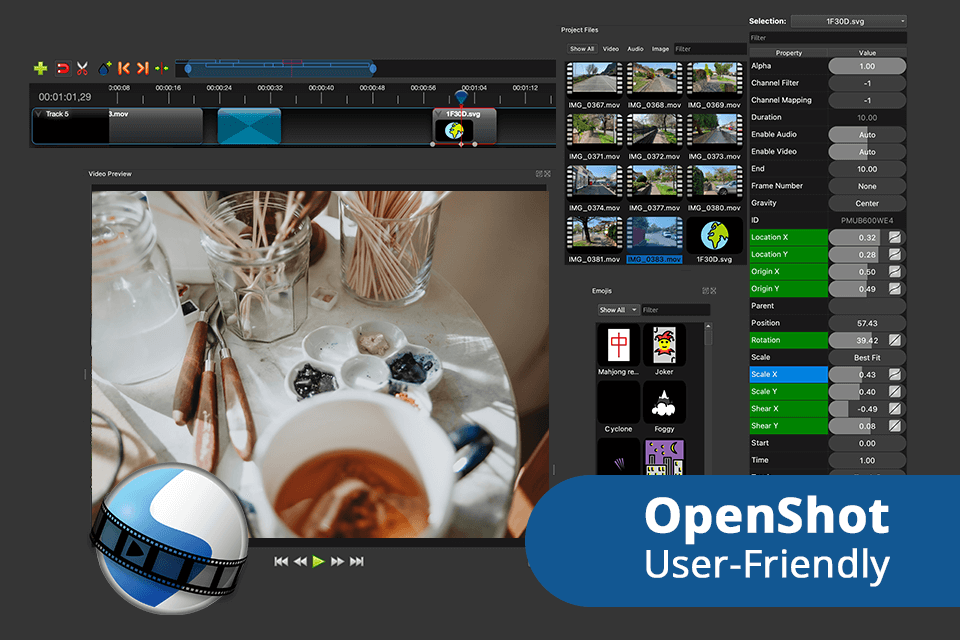Viewport: 960px width, 640px height.
Task: Toggle the magnet snapping tool
Action: [62, 68]
